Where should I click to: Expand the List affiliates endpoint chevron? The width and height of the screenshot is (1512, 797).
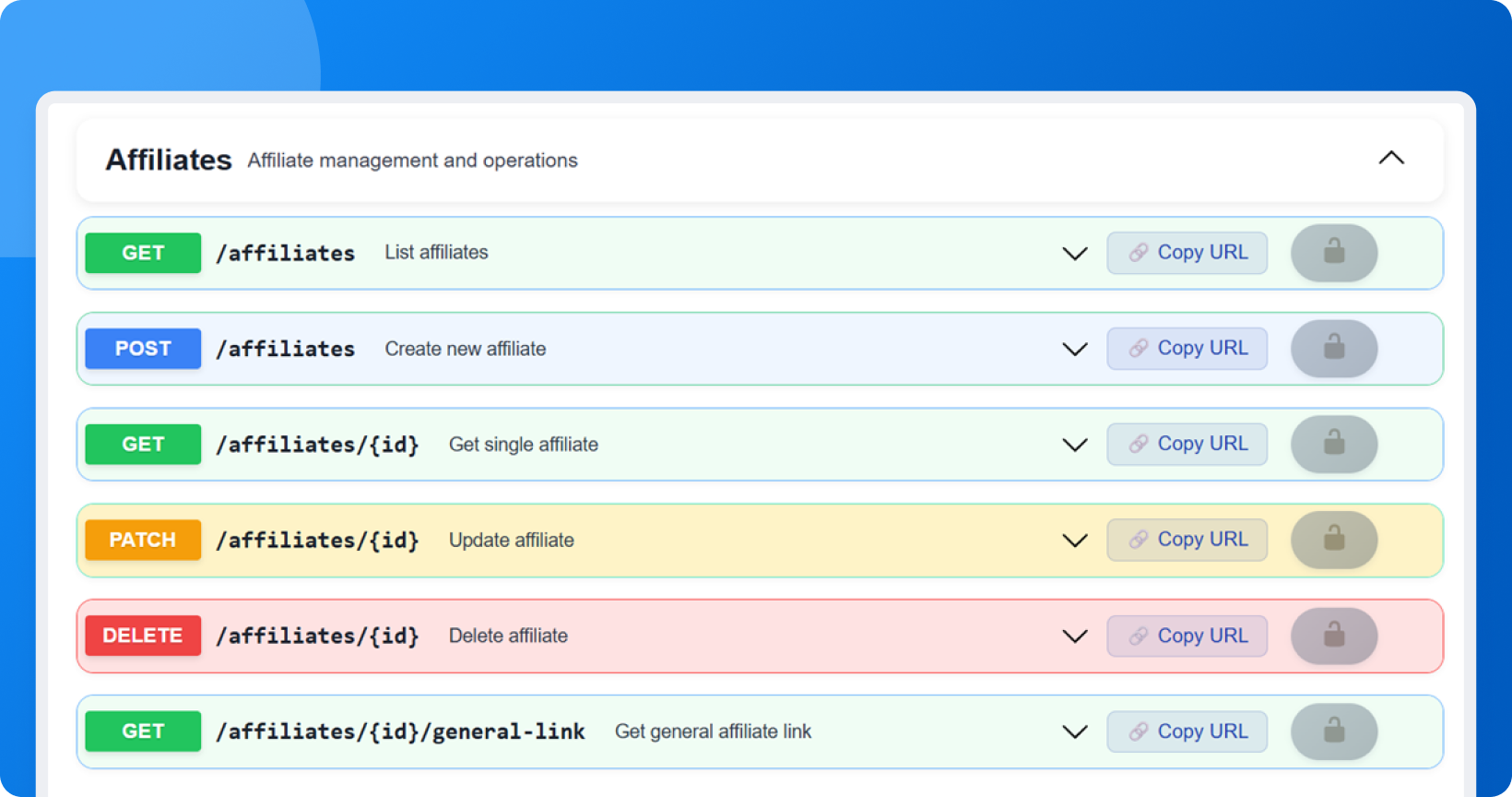1074,254
